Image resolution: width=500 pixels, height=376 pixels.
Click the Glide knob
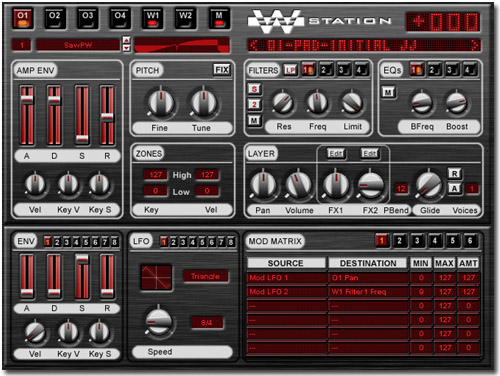click(x=429, y=184)
